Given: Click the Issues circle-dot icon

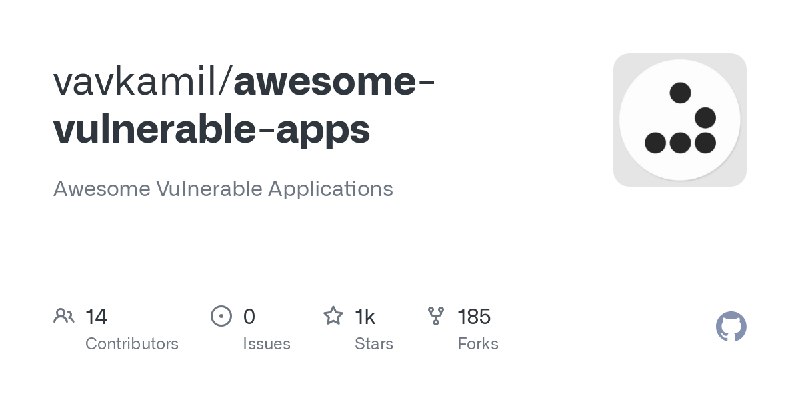Looking at the screenshot, I should point(221,316).
